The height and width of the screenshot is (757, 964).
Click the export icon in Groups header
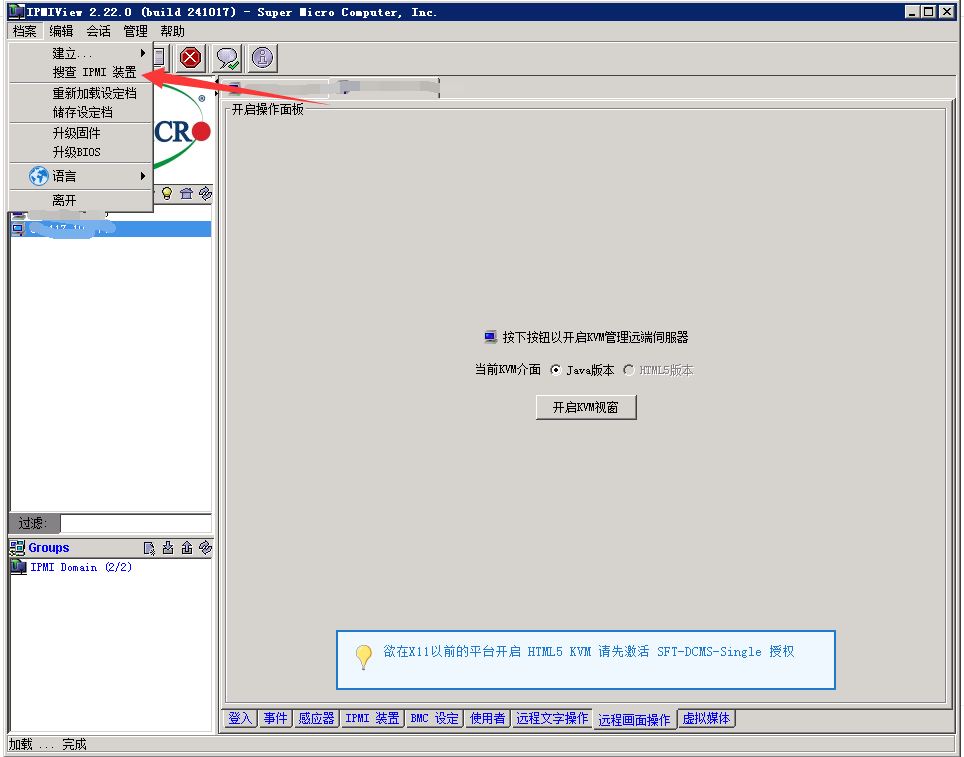pos(186,548)
